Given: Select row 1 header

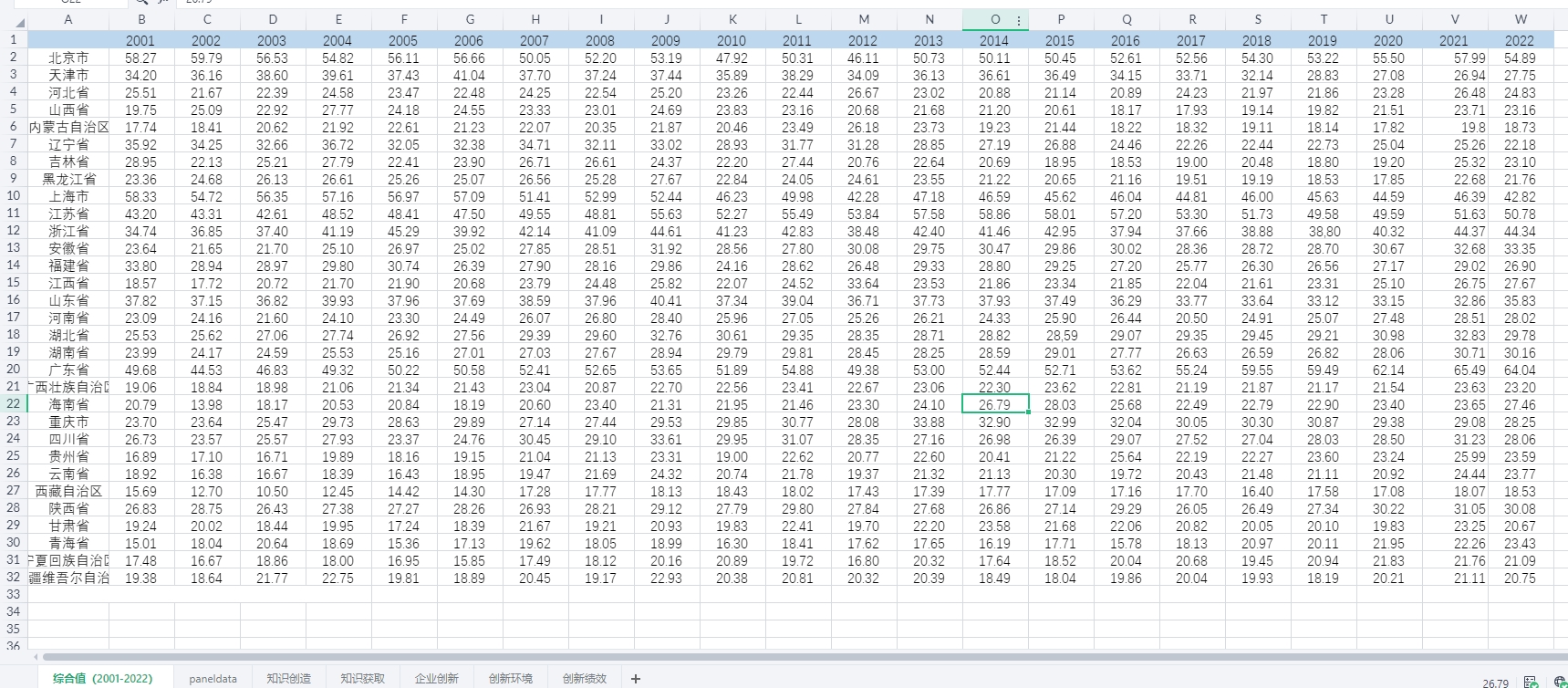Looking at the screenshot, I should [14, 40].
